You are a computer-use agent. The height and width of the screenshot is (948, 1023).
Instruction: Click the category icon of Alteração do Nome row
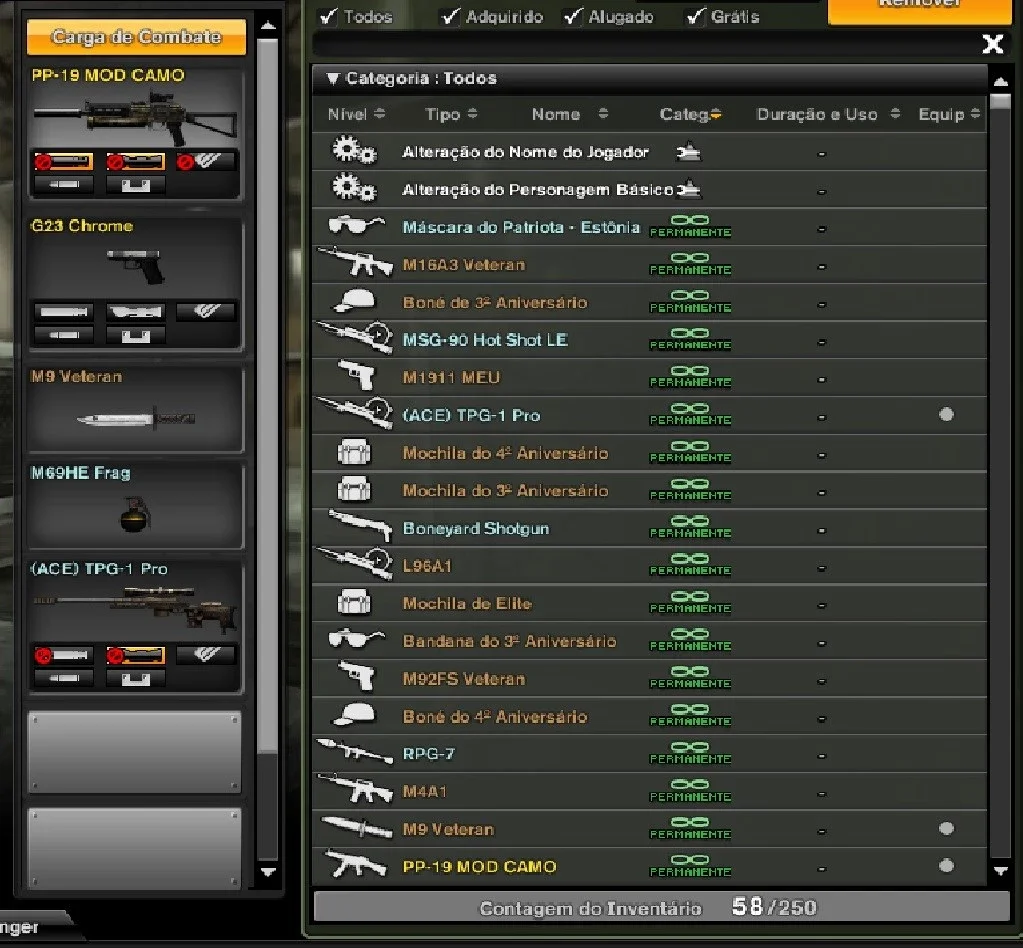point(688,152)
